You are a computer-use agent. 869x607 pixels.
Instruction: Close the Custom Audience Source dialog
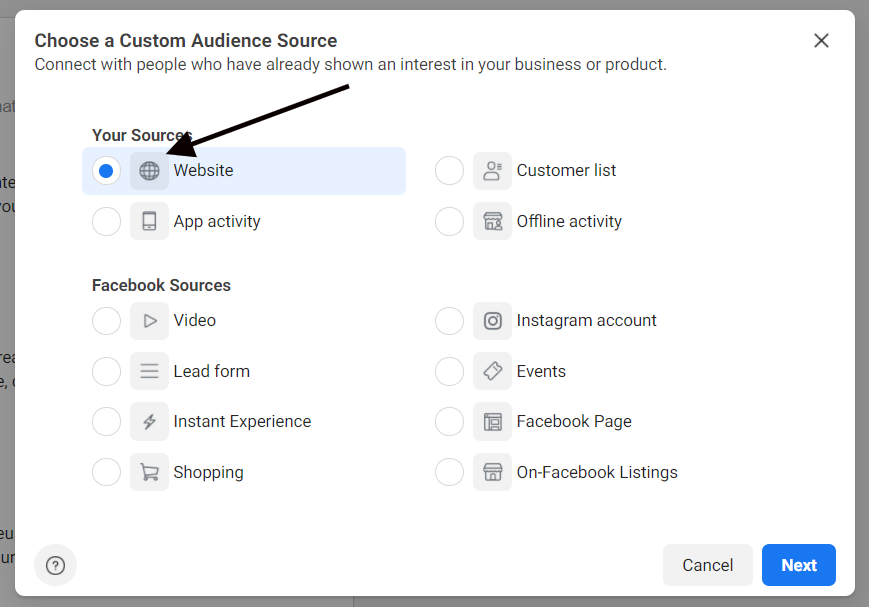pyautogui.click(x=821, y=41)
